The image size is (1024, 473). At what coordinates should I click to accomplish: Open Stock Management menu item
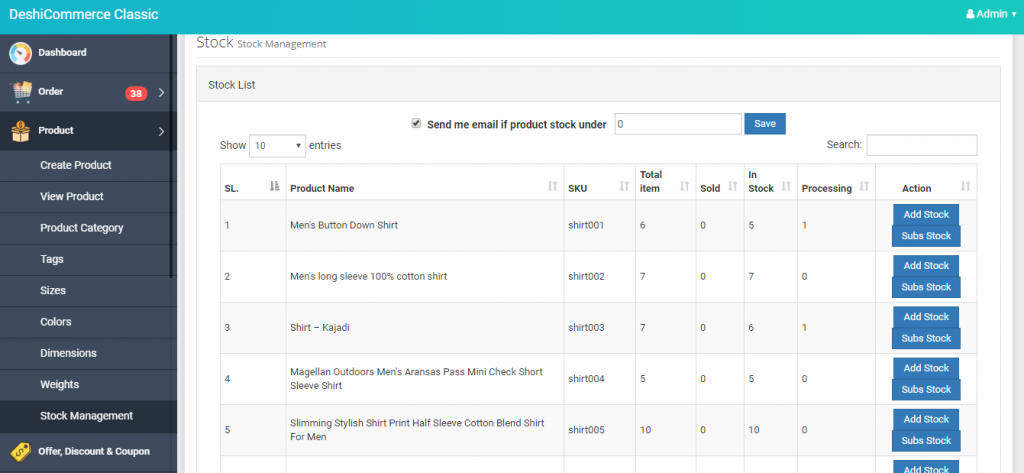click(85, 416)
